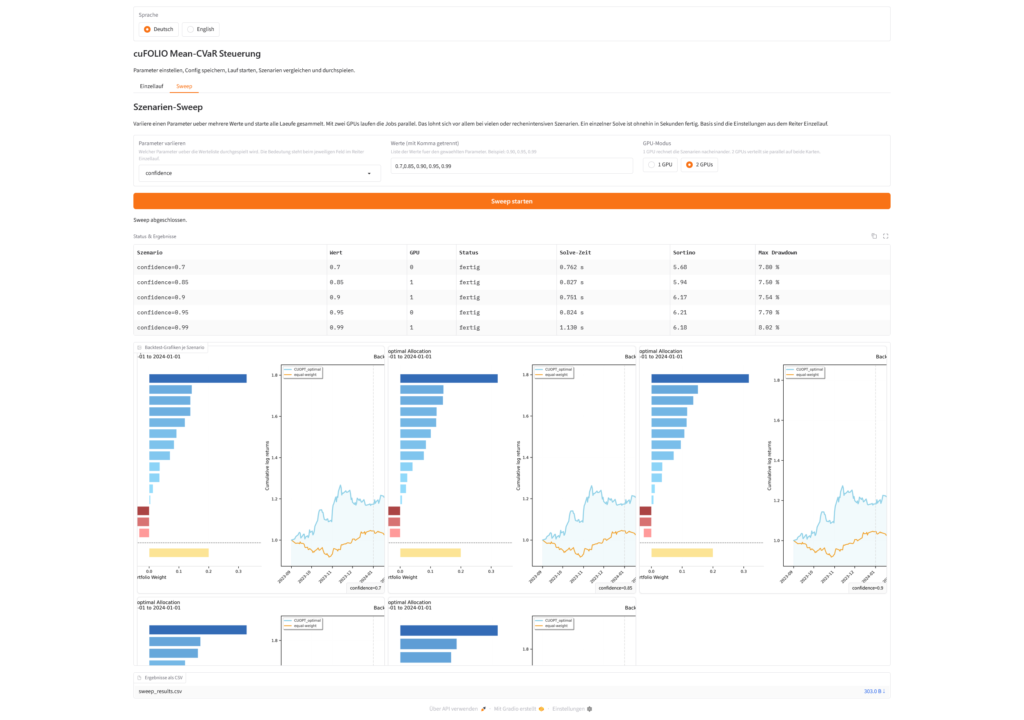Image resolution: width=1024 pixels, height=720 pixels.
Task: Download sweep_results.csv via the 303.0 B link
Action: tap(874, 691)
